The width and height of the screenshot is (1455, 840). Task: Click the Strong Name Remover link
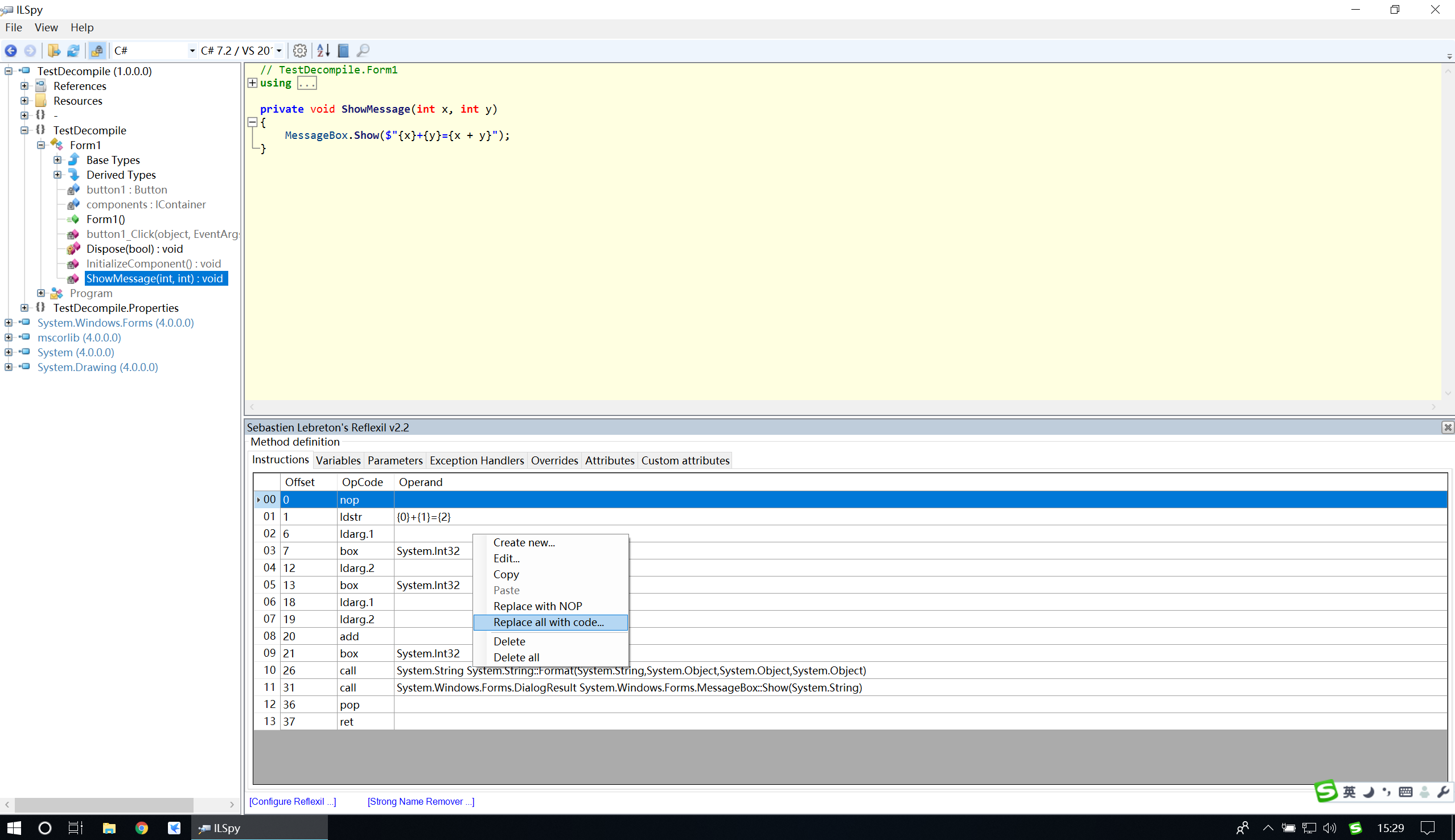click(421, 801)
